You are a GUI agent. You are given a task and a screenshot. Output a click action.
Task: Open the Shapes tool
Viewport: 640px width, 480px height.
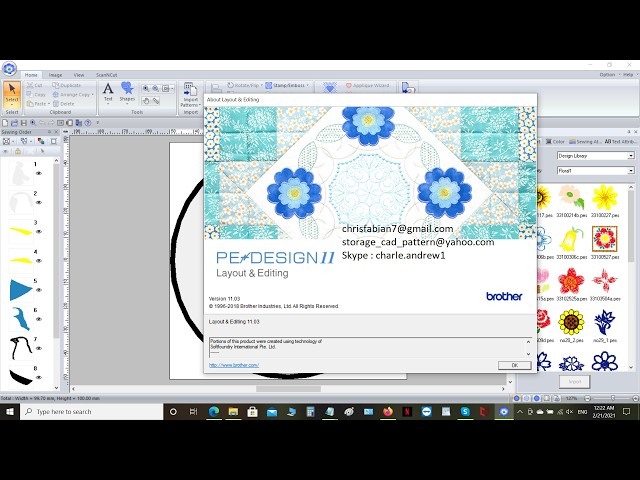tap(127, 92)
